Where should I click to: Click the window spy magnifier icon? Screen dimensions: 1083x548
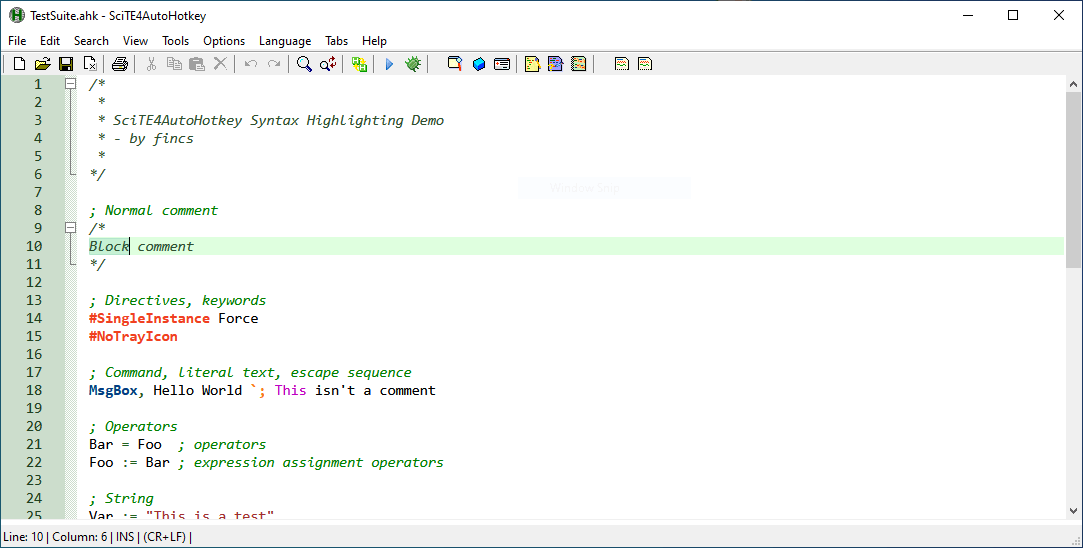point(454,64)
